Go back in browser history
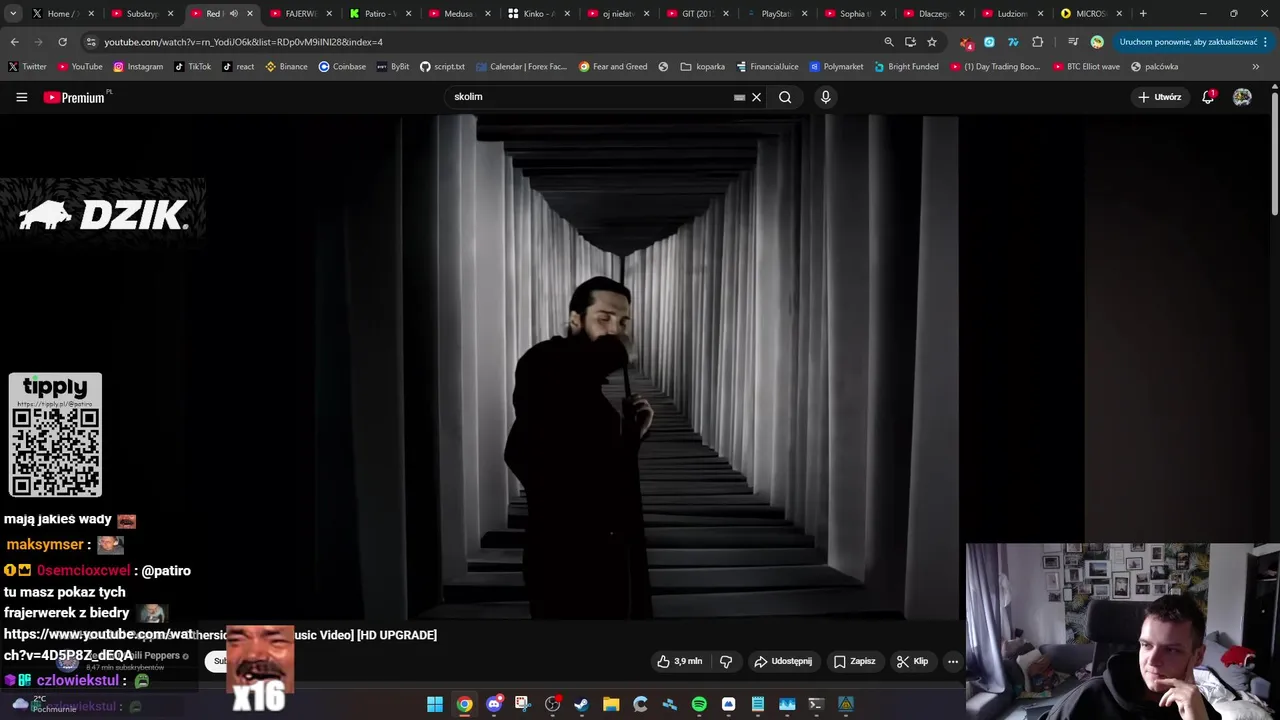 (15, 42)
